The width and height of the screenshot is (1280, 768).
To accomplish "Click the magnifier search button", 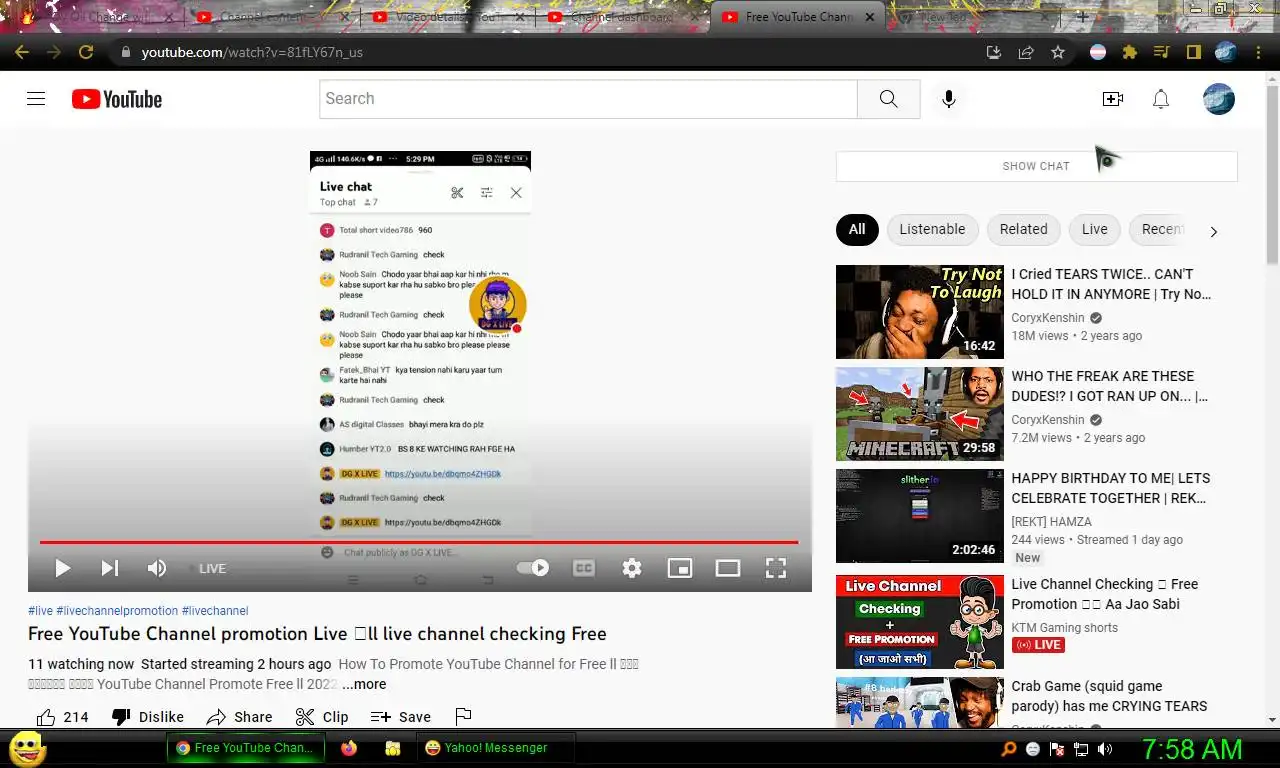I will click(x=888, y=99).
